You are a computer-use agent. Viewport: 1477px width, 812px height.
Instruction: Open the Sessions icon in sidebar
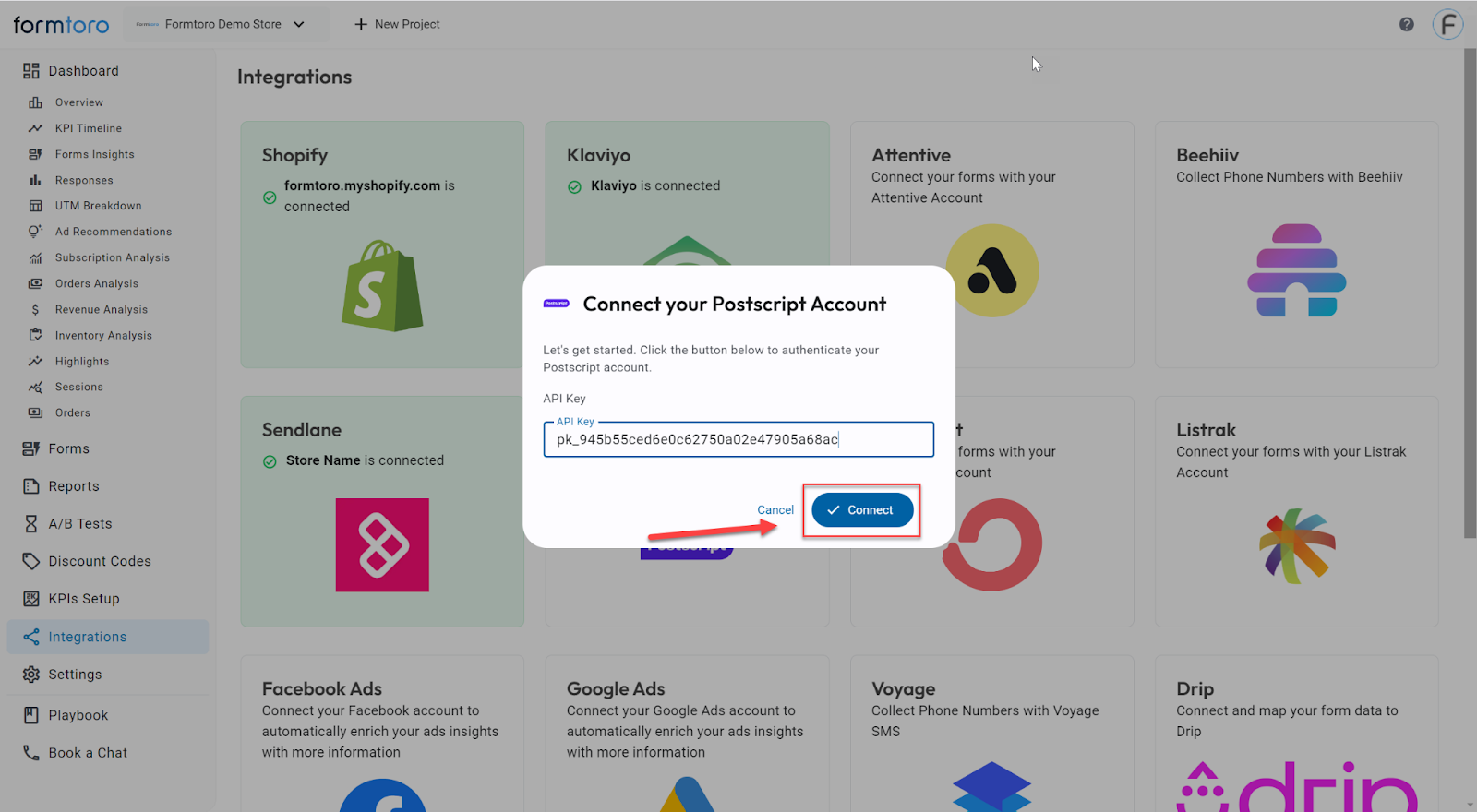click(35, 387)
